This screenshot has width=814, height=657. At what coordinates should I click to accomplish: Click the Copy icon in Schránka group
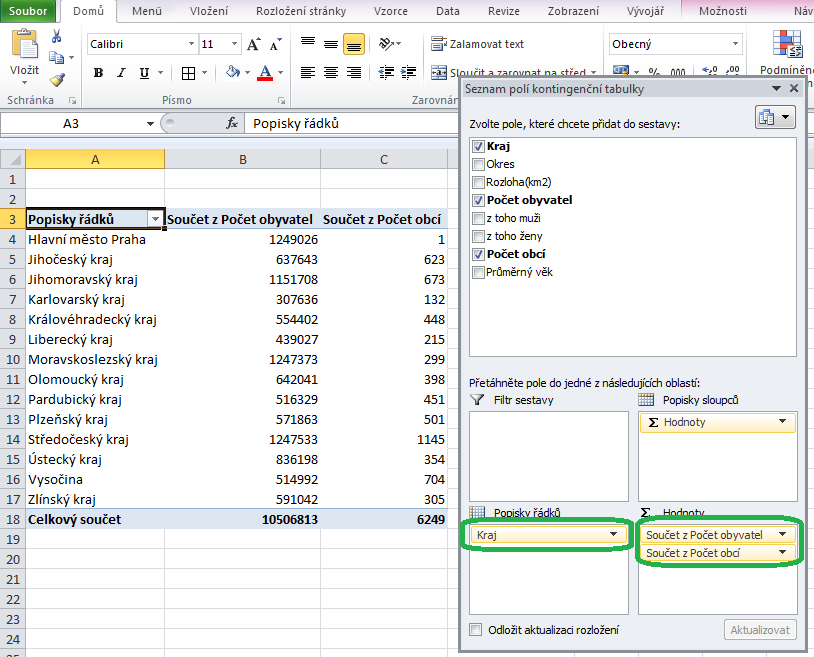(x=56, y=58)
